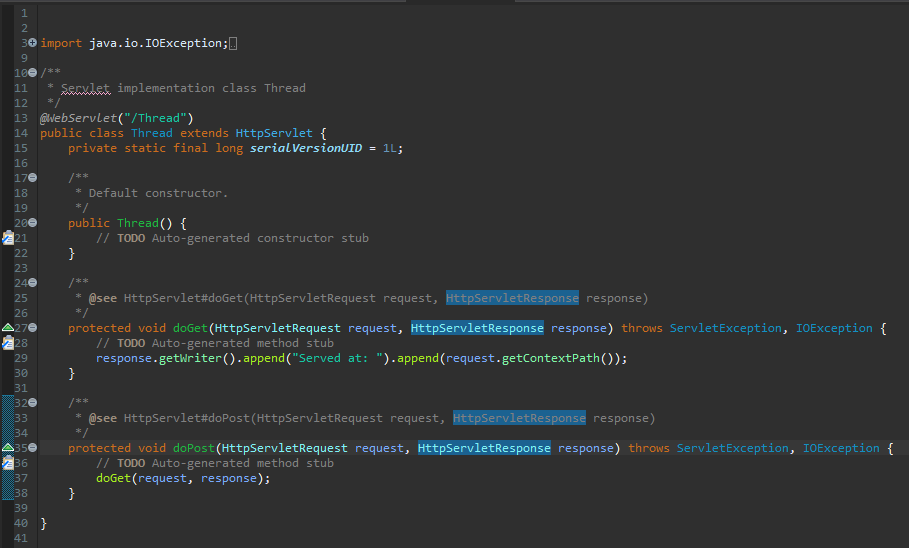Click line number 40 in the gutter
The width and height of the screenshot is (909, 548).
21,523
